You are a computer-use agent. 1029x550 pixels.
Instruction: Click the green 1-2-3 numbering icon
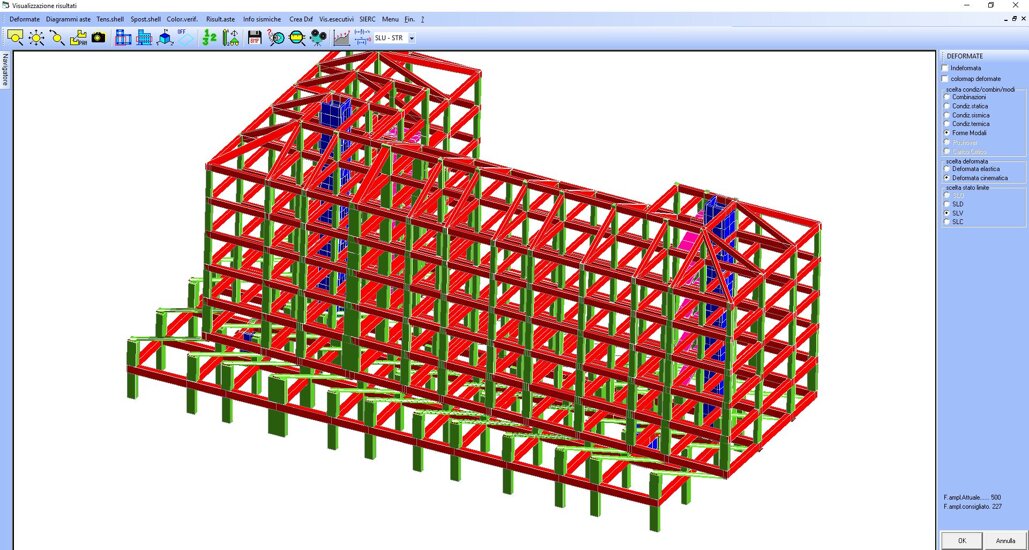(209, 38)
